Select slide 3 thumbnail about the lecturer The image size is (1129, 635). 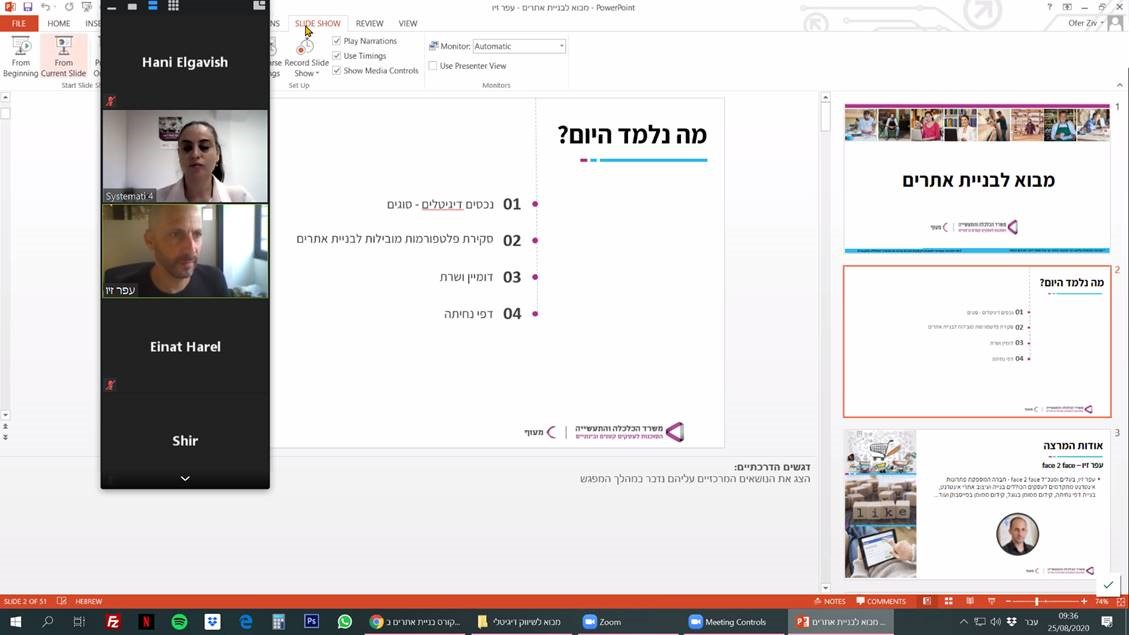click(976, 504)
